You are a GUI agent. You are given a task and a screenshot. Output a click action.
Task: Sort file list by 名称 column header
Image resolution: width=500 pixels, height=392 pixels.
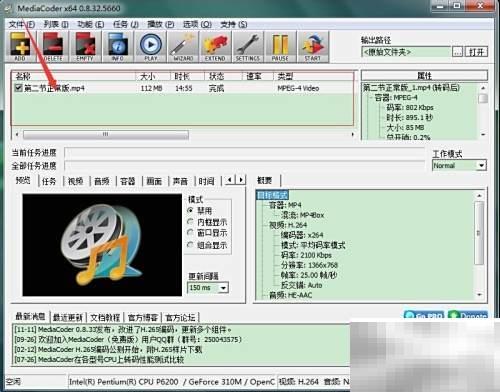tap(74, 76)
